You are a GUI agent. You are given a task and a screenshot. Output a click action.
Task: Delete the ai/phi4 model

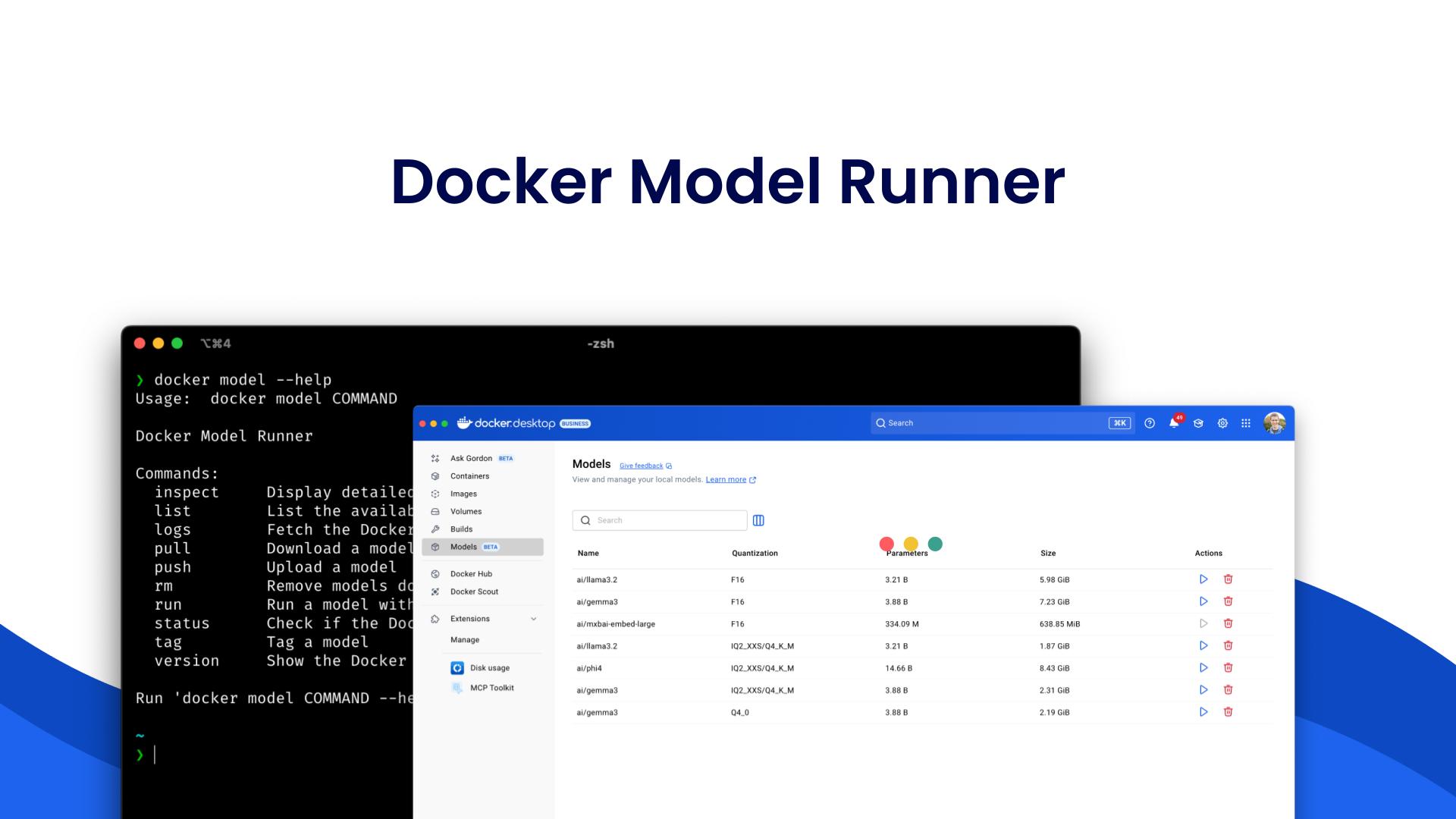point(1228,668)
